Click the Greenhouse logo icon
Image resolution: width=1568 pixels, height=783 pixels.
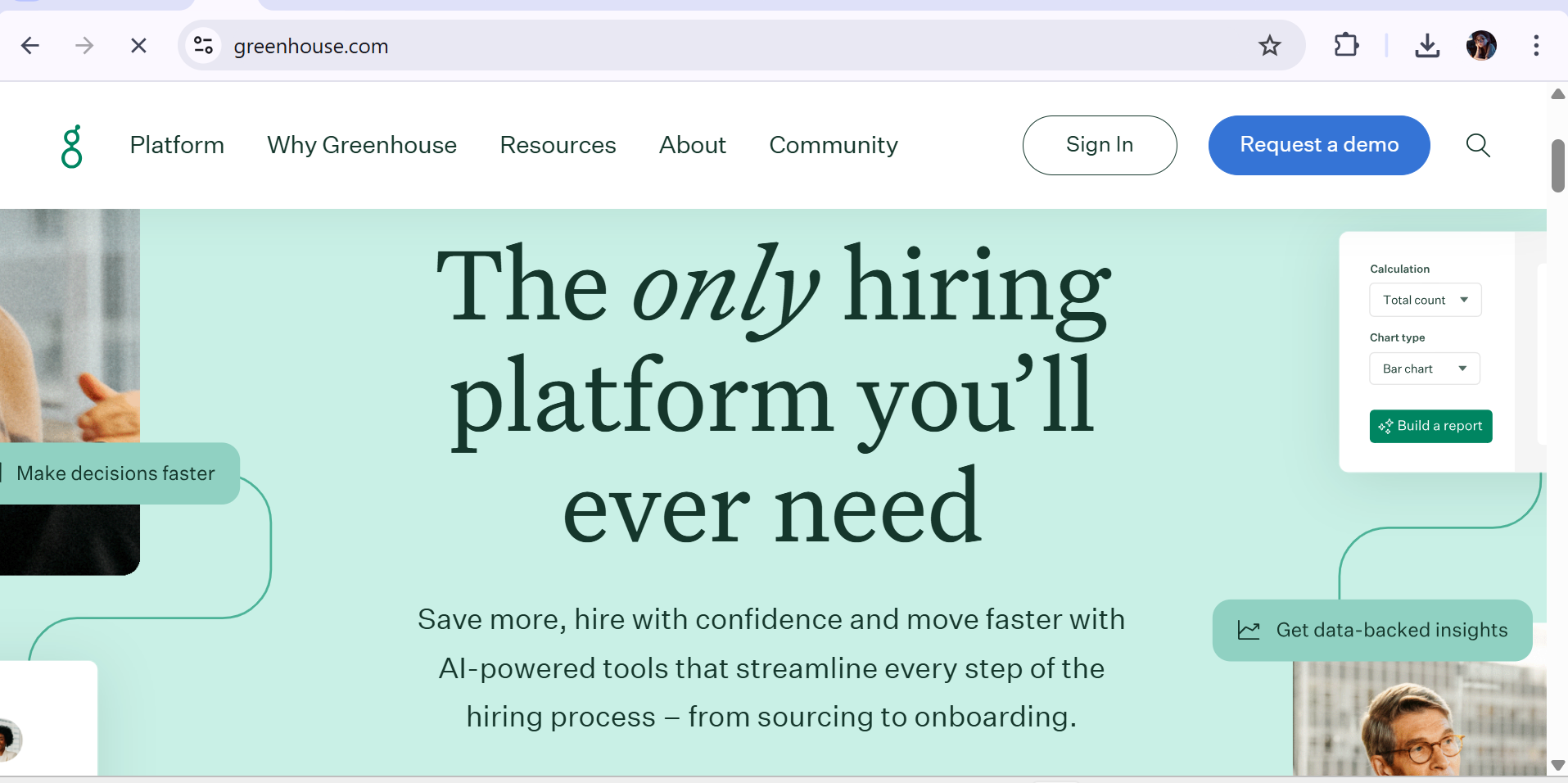point(72,147)
